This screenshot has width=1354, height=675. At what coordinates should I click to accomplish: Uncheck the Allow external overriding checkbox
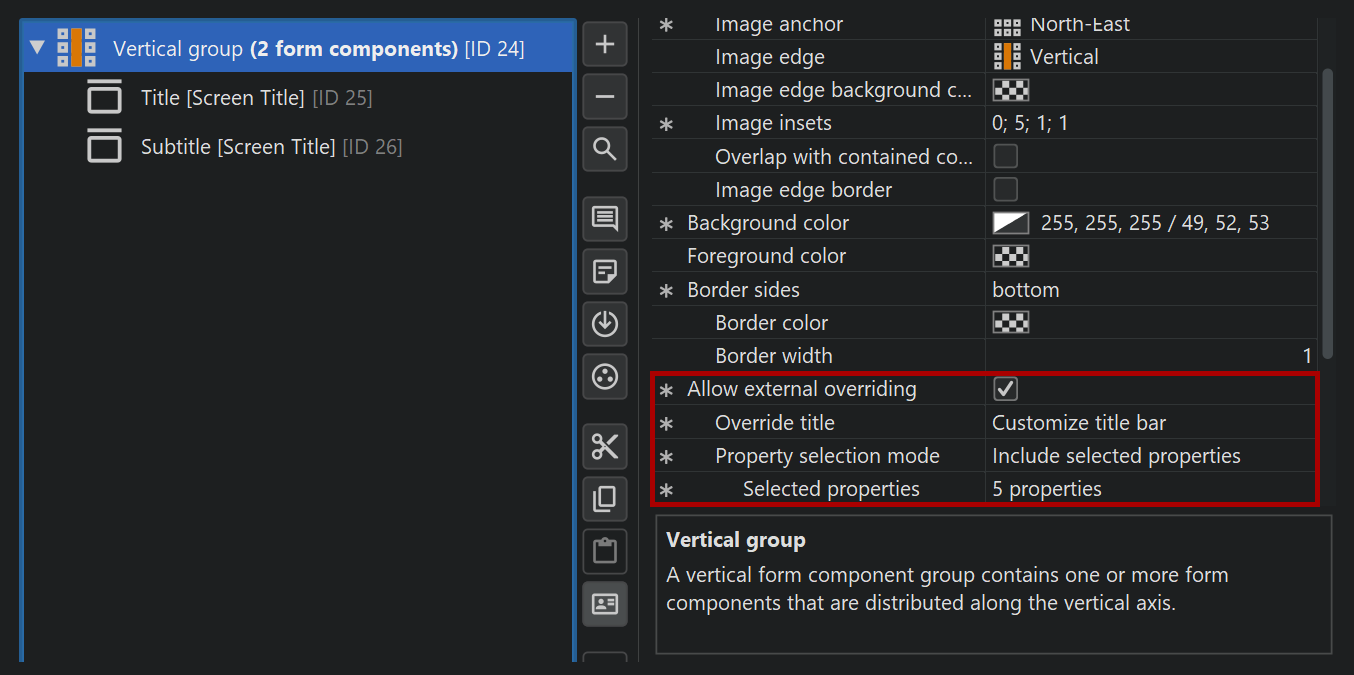[1005, 389]
